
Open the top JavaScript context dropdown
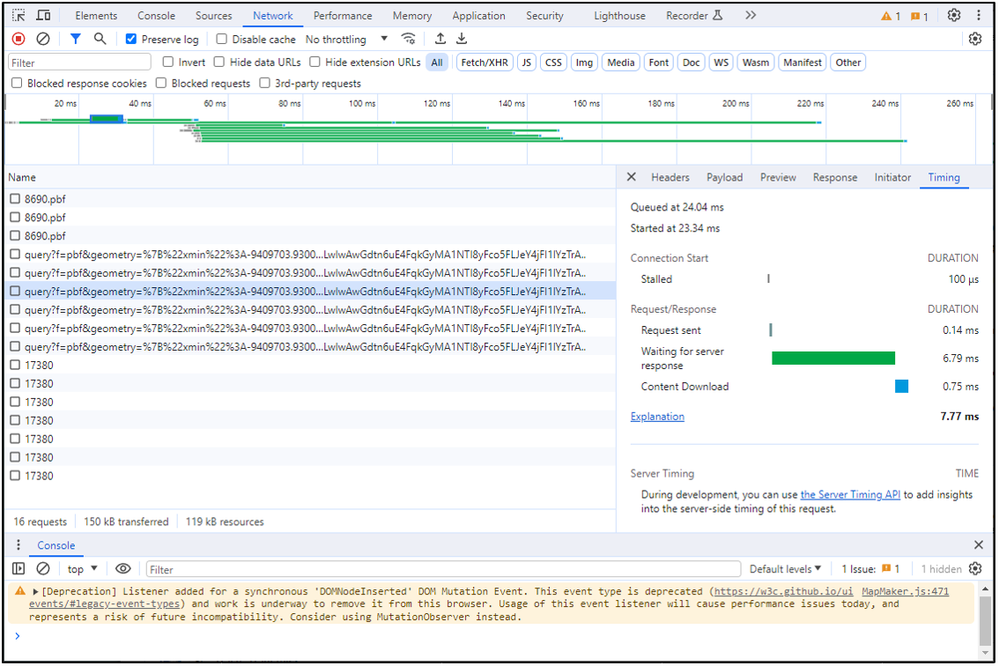point(82,568)
